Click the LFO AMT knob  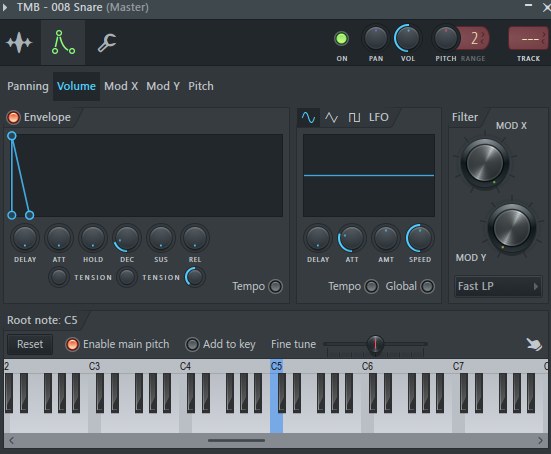click(386, 238)
